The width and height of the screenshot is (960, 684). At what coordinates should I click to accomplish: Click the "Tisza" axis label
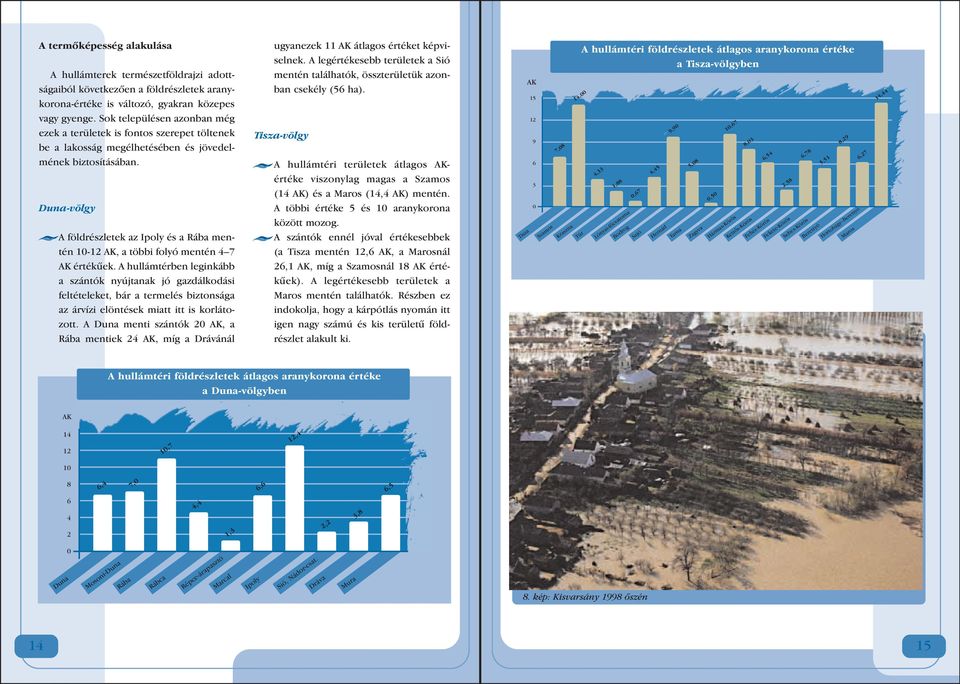click(x=524, y=234)
